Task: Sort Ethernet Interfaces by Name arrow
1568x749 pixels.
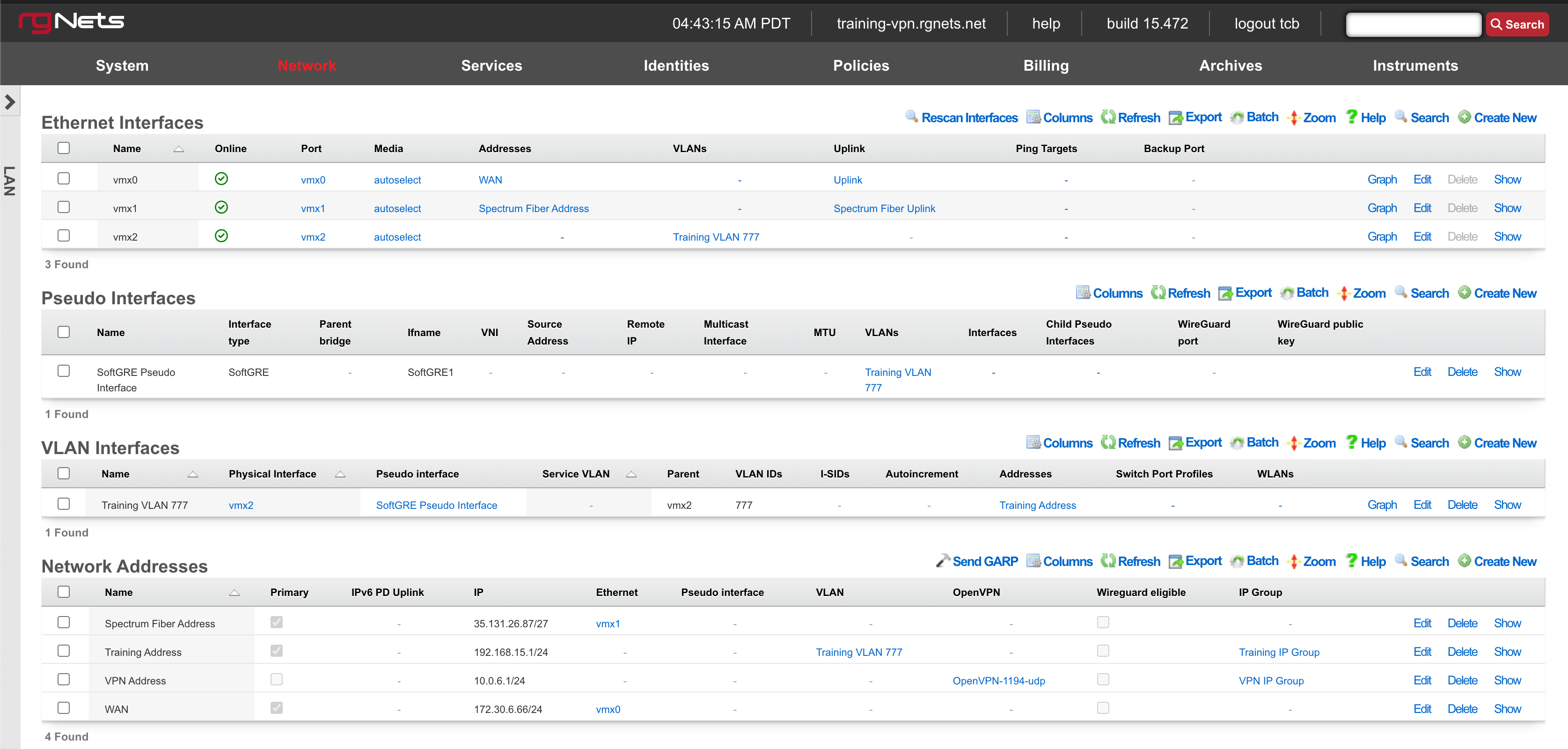Action: tap(178, 148)
